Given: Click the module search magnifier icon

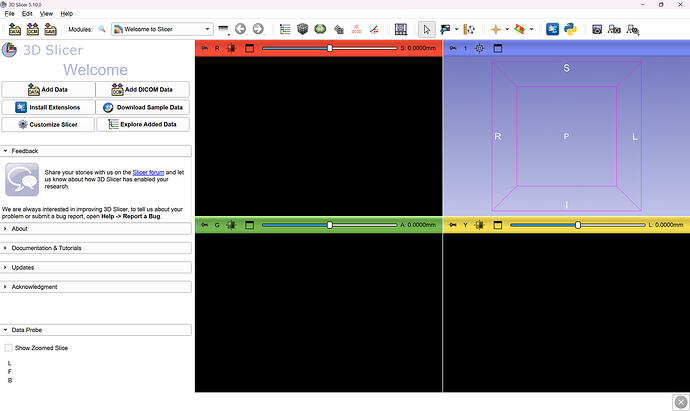Looking at the screenshot, I should pos(102,29).
